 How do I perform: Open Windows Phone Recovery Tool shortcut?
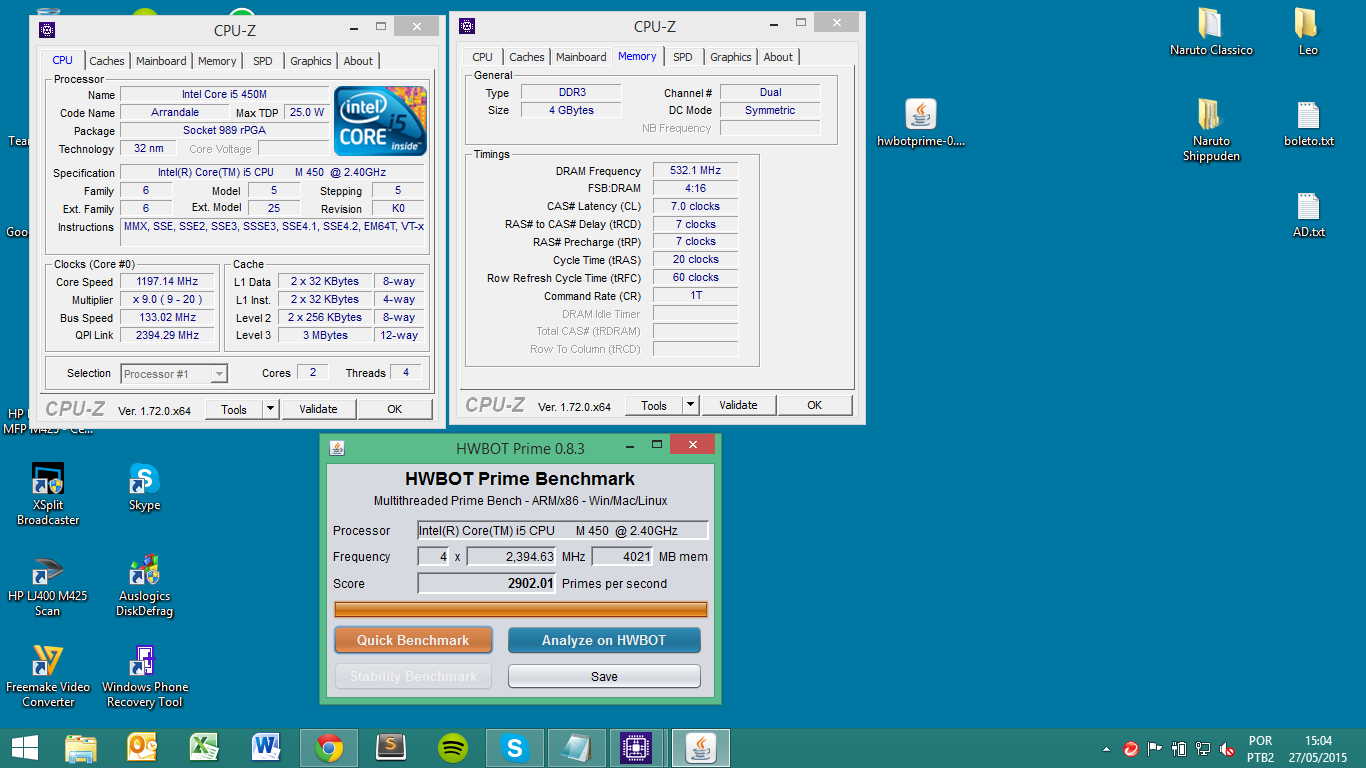[x=144, y=661]
